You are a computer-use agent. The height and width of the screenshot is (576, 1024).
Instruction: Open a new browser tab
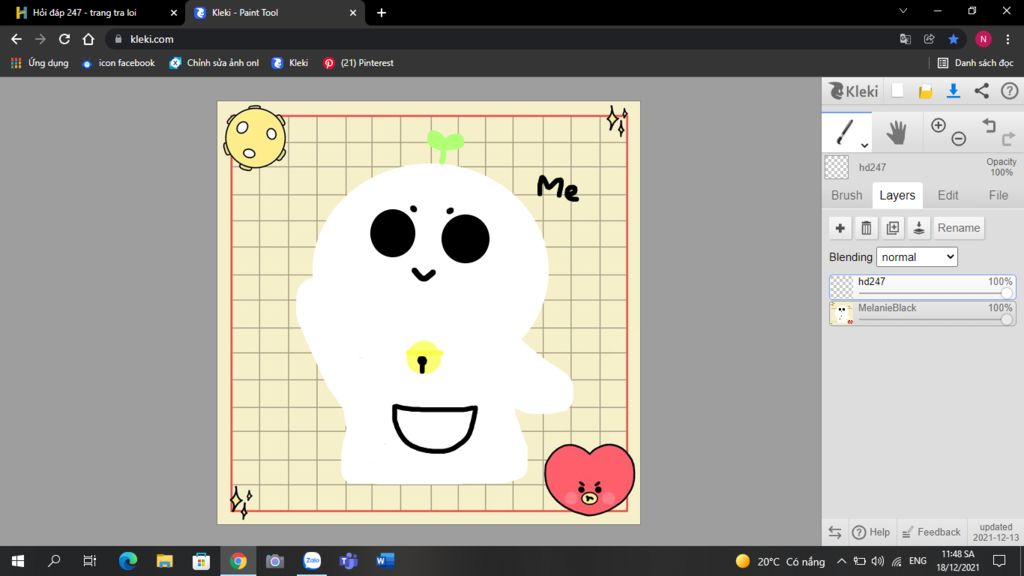point(381,12)
